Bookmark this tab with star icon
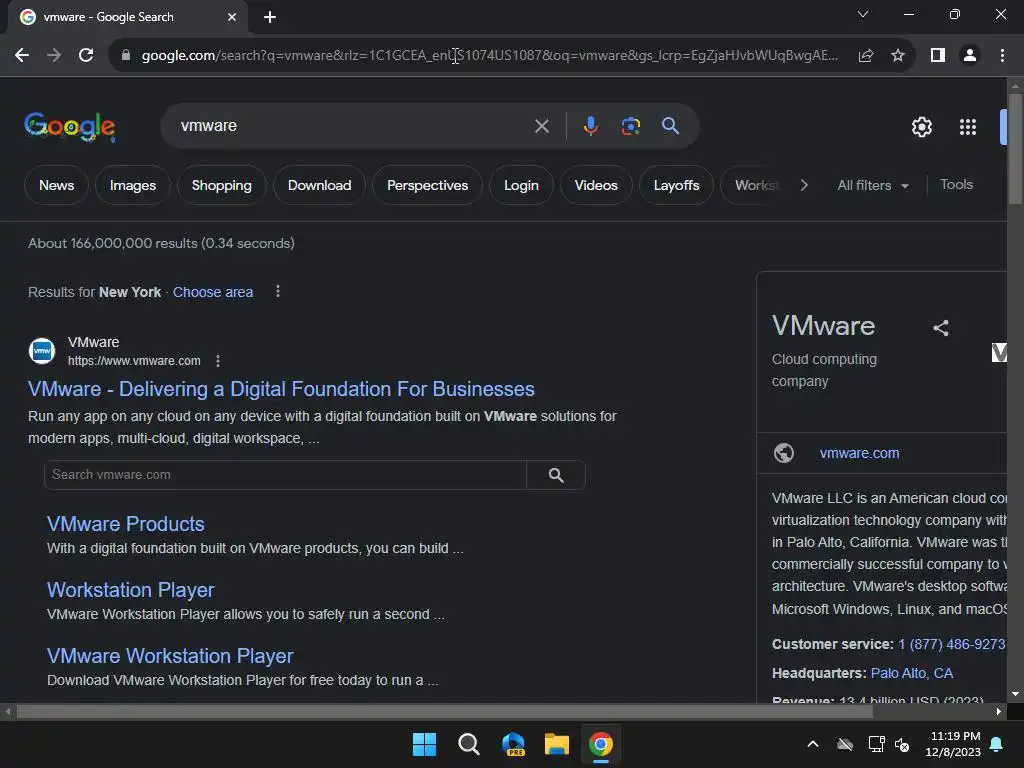This screenshot has height=768, width=1024. click(898, 56)
